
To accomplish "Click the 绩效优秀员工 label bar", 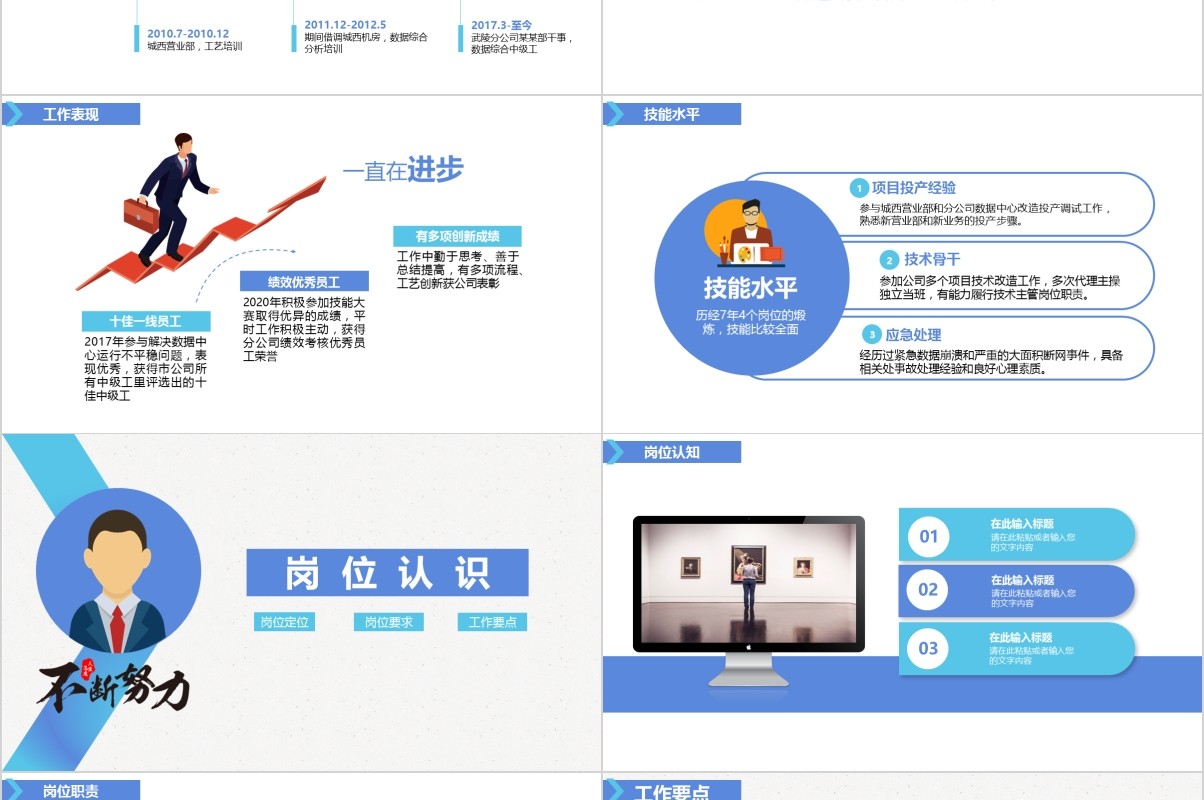I will pyautogui.click(x=304, y=282).
